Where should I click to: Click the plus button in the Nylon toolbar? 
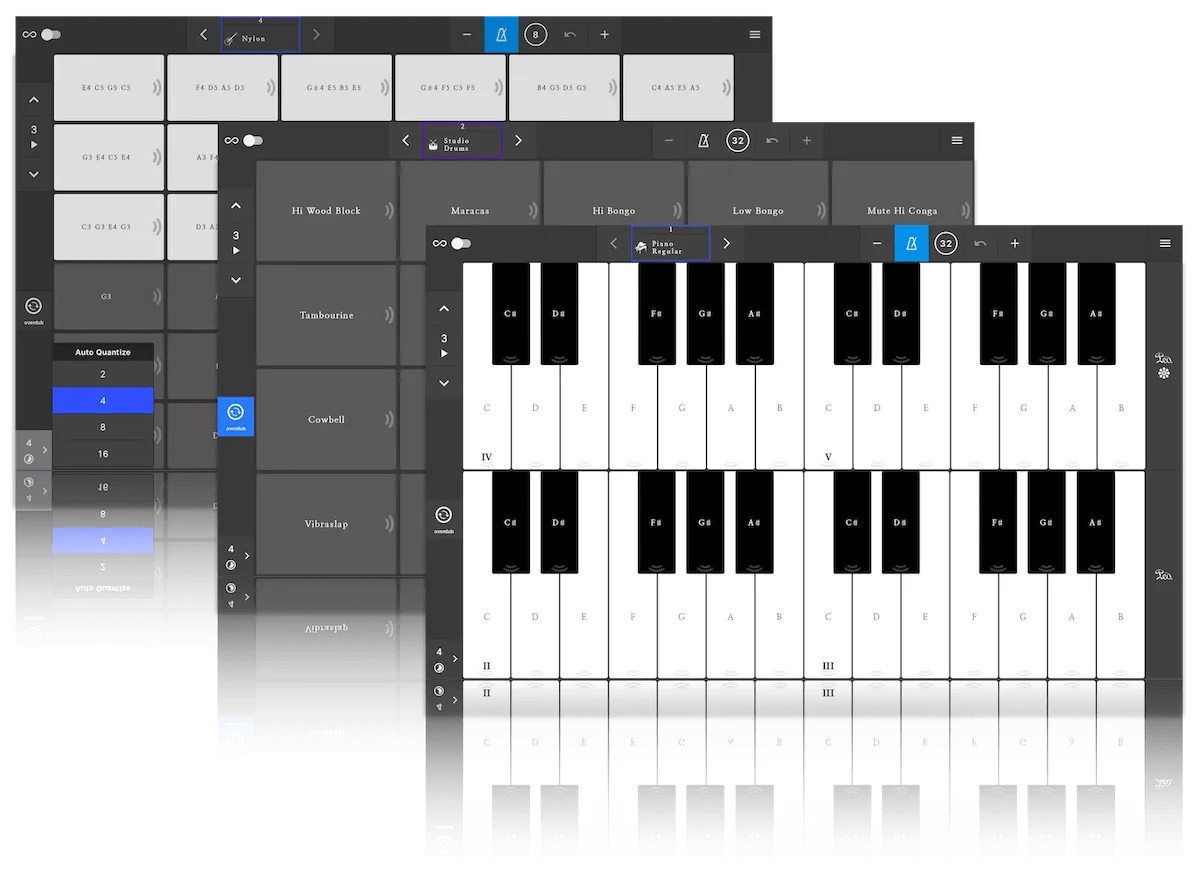point(605,35)
